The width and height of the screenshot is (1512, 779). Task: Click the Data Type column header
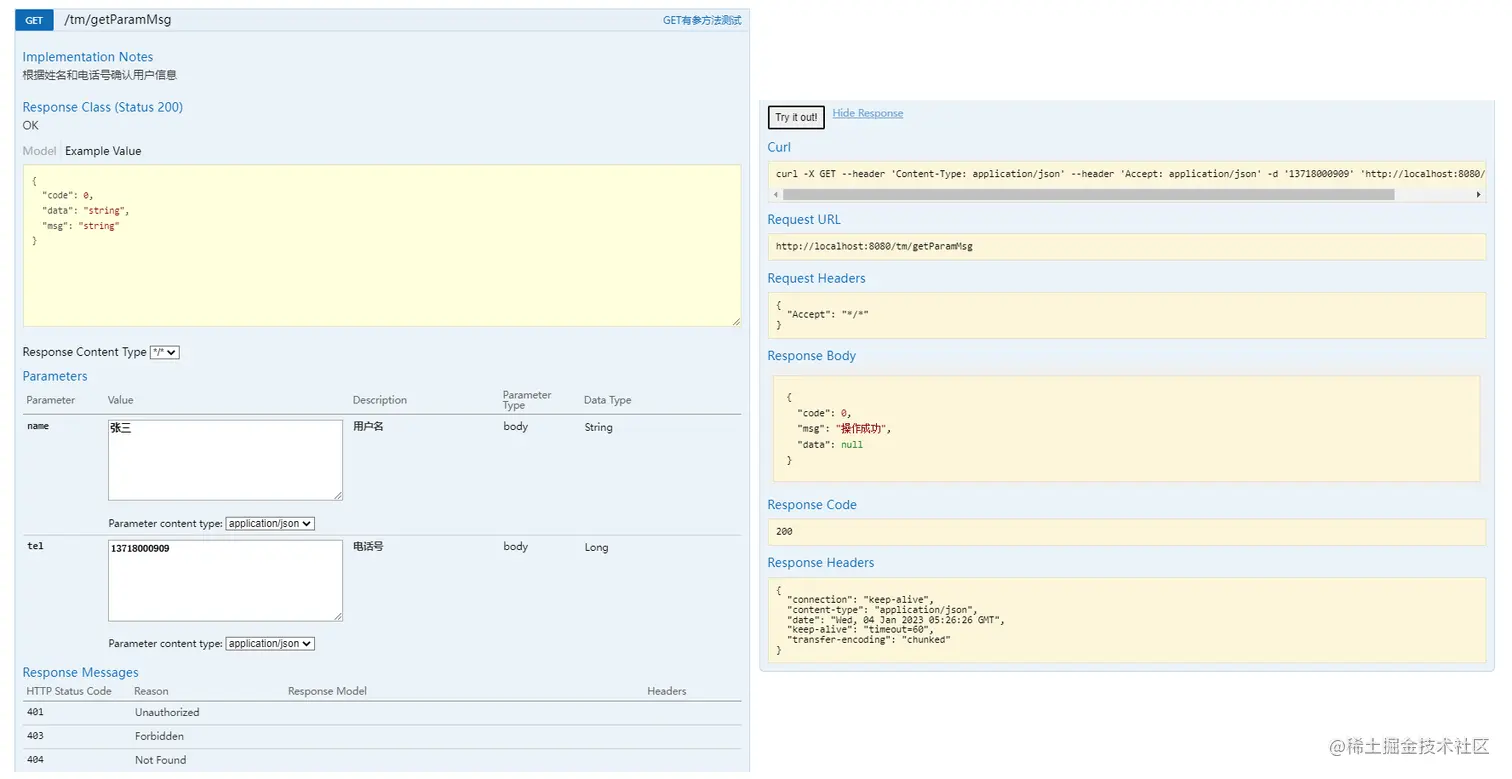[x=607, y=400]
